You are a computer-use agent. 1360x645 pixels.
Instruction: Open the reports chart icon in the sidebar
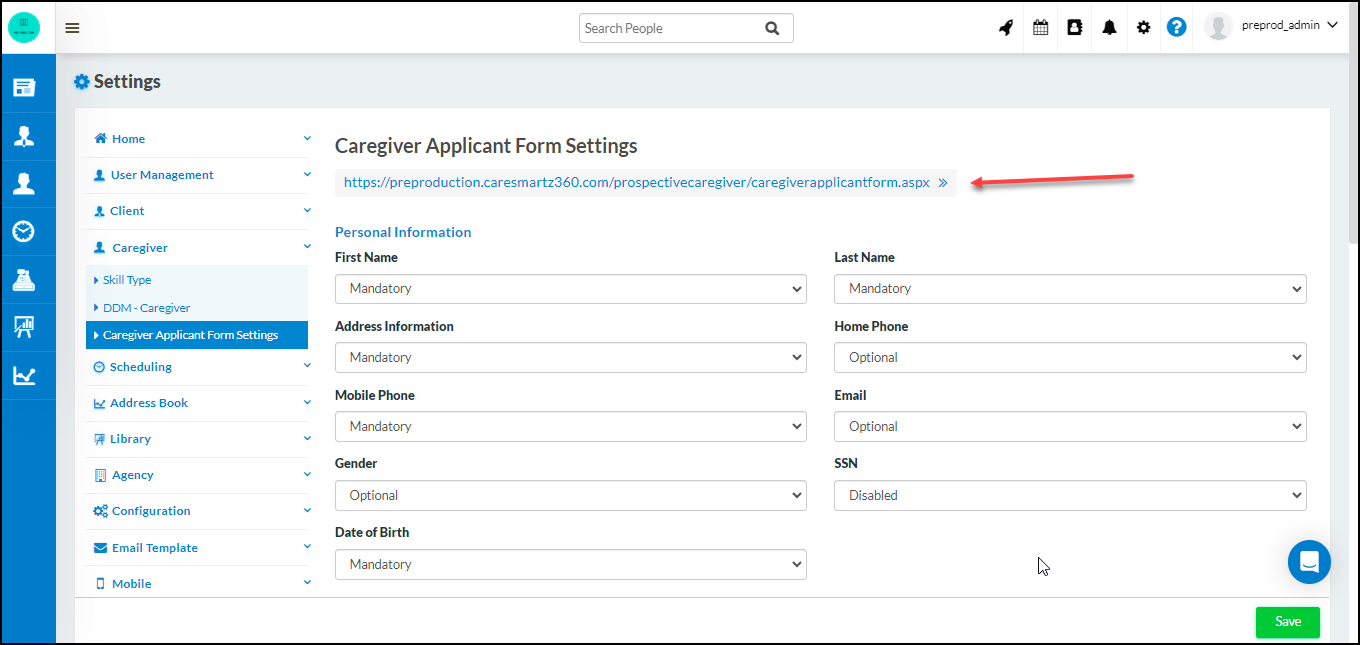tap(28, 375)
